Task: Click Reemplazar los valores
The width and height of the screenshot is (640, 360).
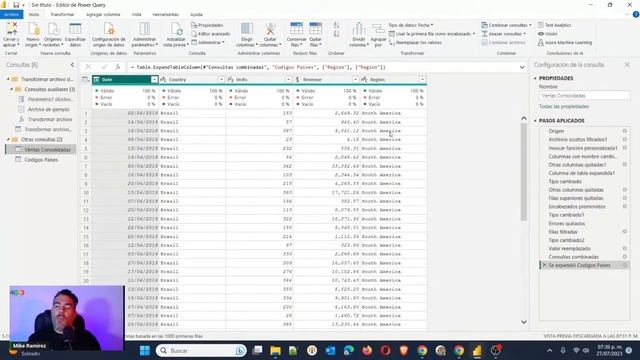Action: tap(416, 42)
